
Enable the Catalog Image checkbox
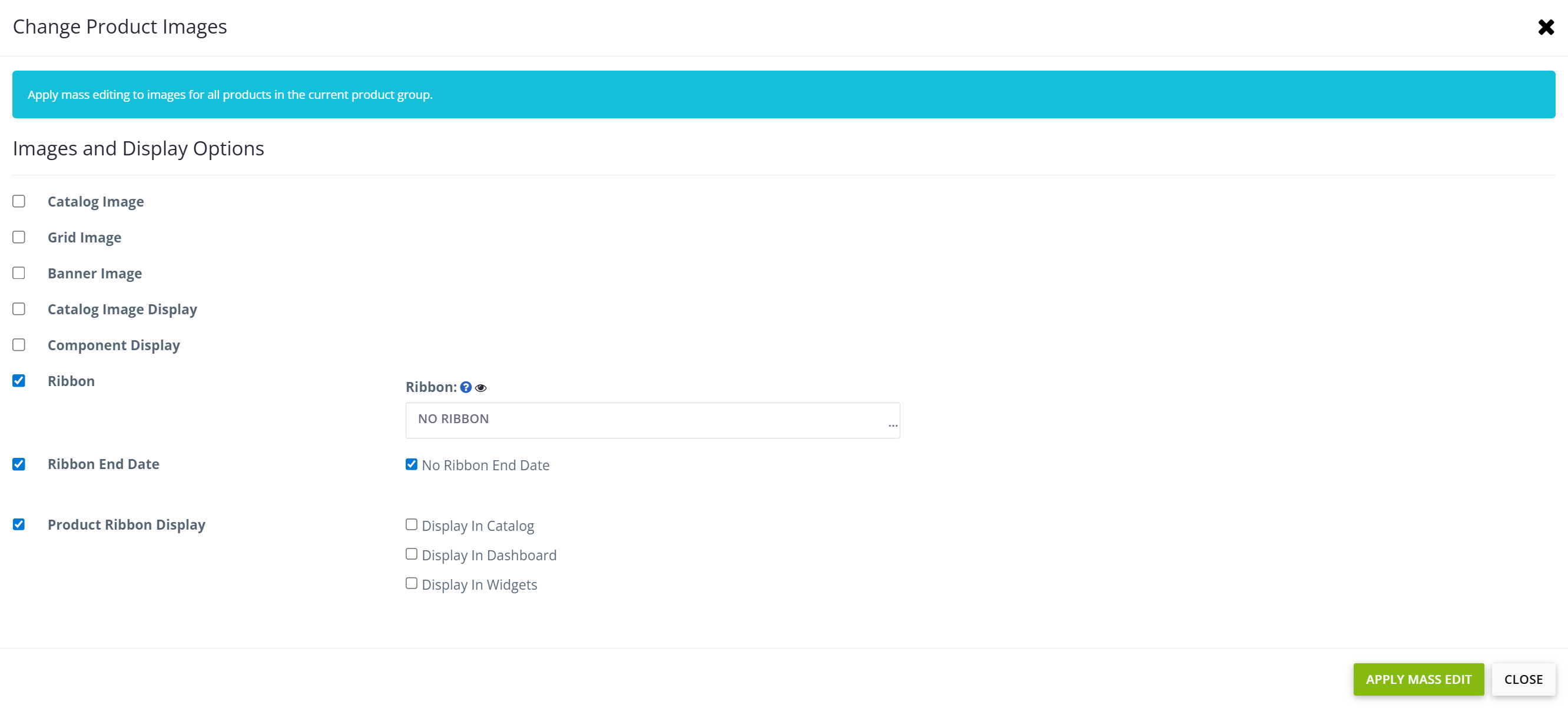pos(19,201)
